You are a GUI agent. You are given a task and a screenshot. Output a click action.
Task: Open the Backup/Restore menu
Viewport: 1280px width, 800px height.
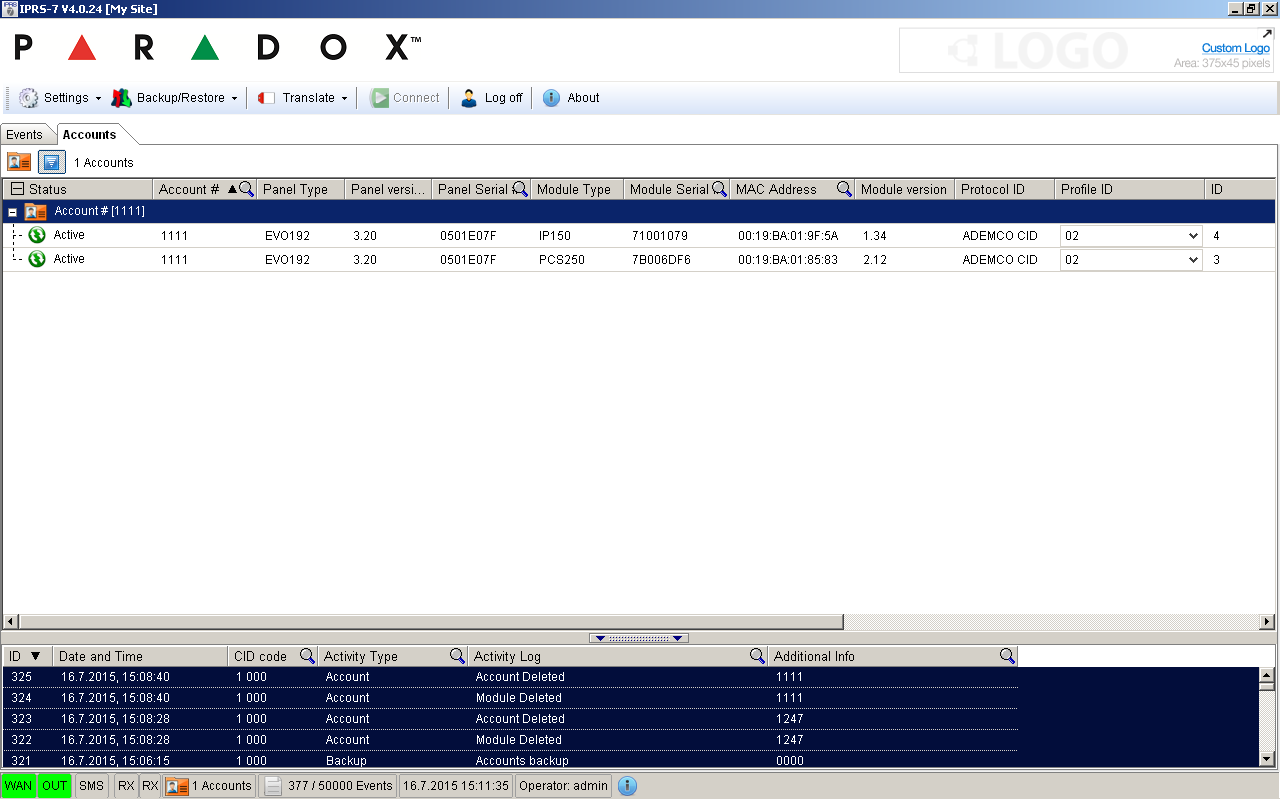[175, 98]
